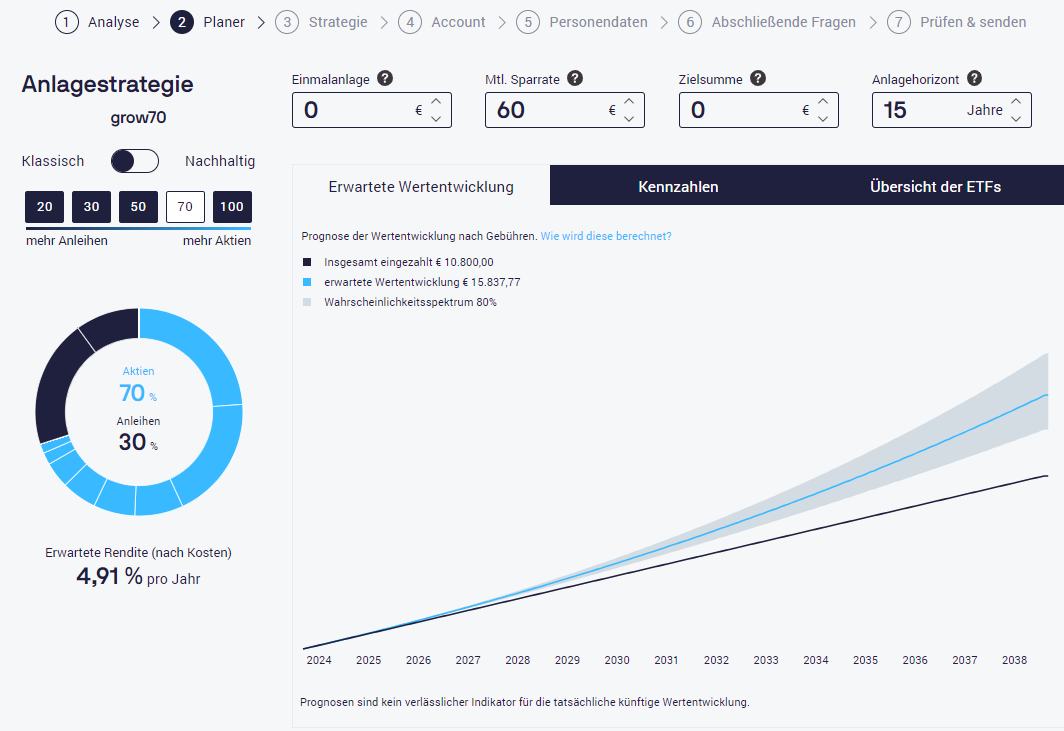Click the Anlagehorizont question mark icon
Screen dimensions: 1064x731
(x=974, y=79)
